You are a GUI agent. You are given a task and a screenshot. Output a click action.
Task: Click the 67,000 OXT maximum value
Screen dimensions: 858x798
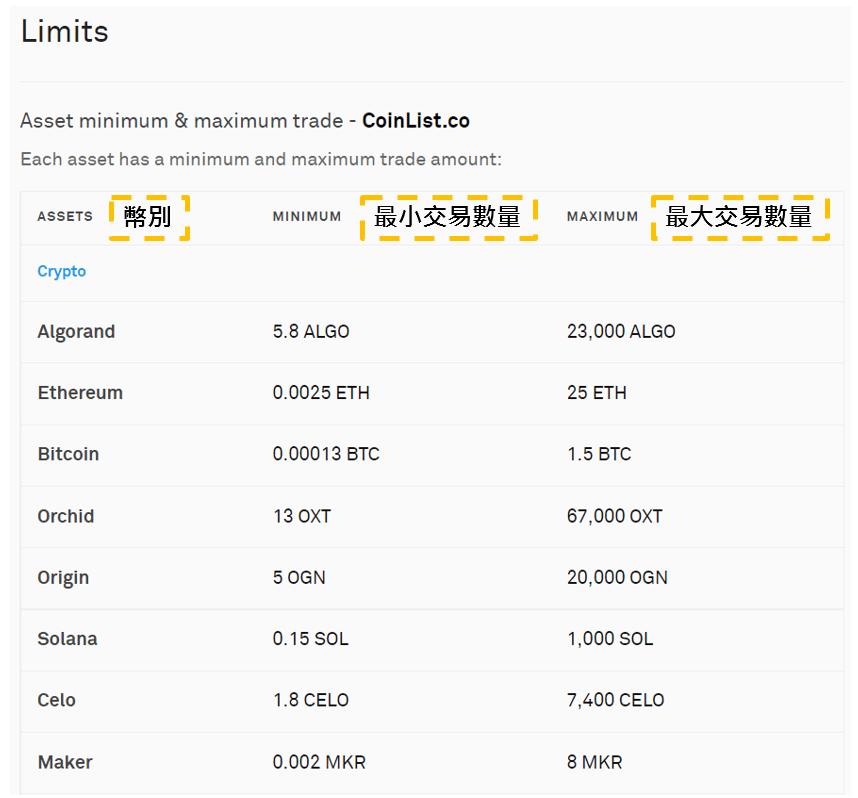[x=614, y=516]
